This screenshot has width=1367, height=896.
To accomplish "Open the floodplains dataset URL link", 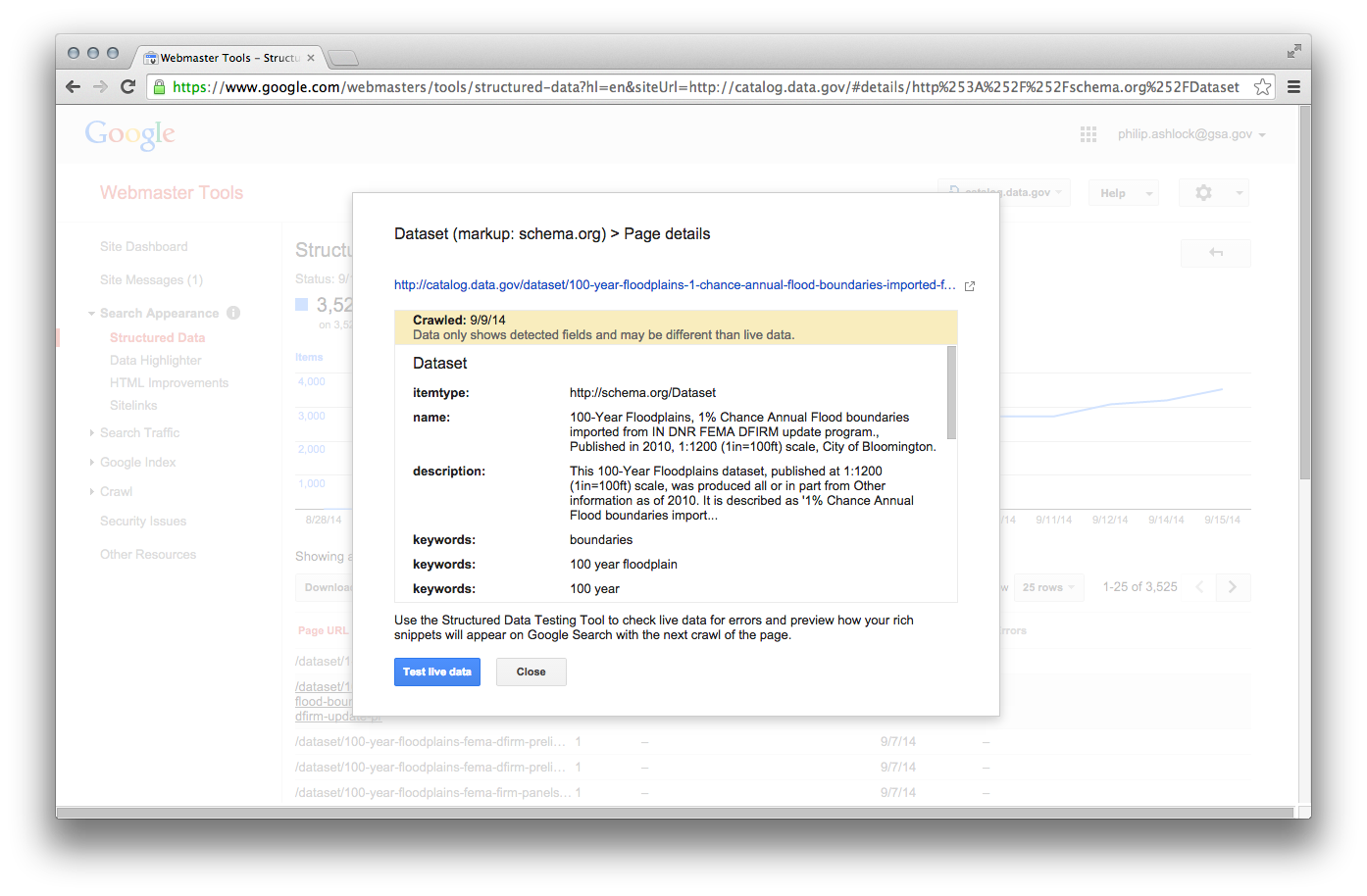I will [675, 285].
